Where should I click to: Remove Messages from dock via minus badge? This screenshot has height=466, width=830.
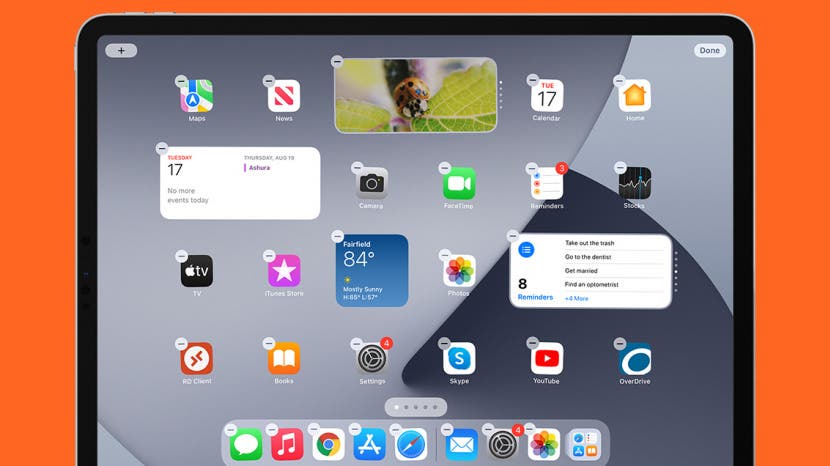click(231, 429)
